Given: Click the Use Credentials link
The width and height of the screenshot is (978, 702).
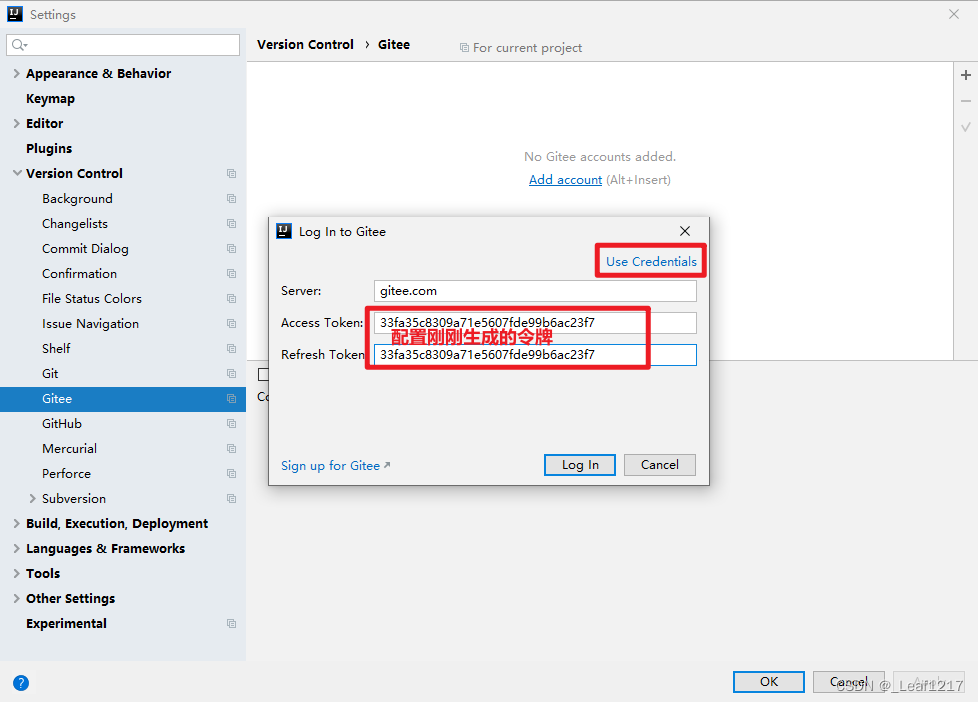Looking at the screenshot, I should pos(651,261).
